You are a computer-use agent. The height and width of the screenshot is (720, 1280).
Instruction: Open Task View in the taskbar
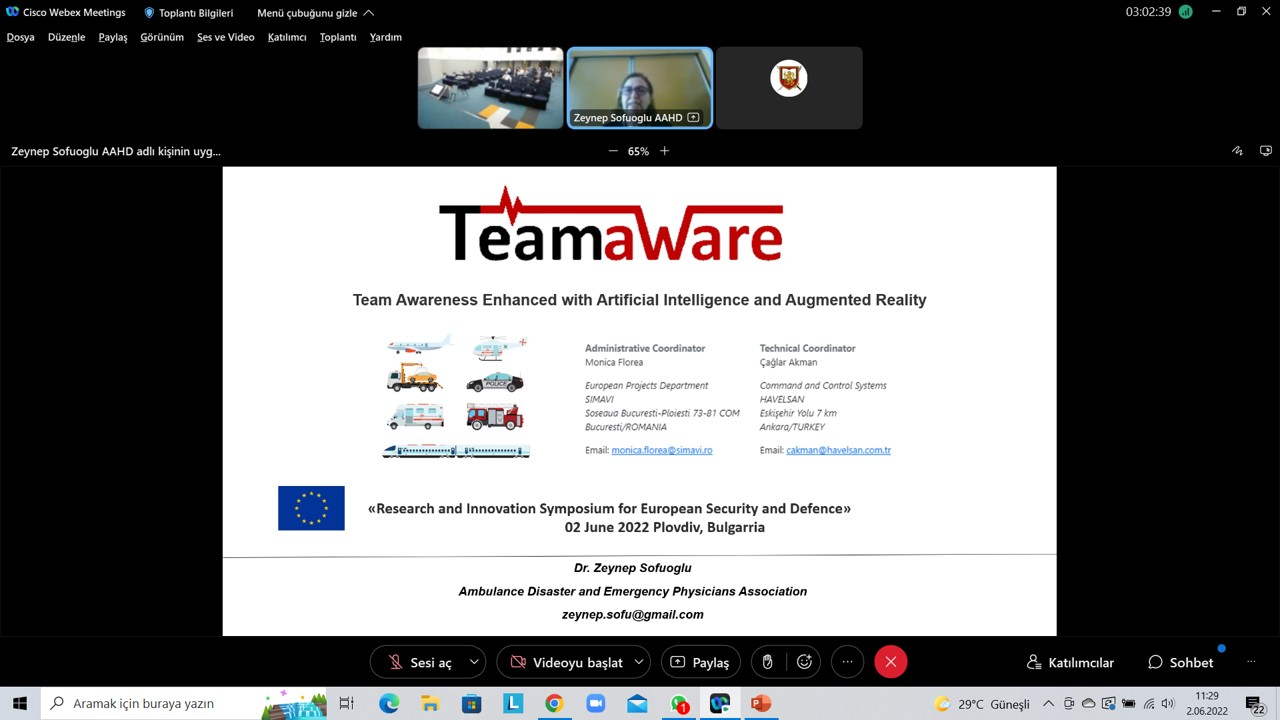point(347,704)
